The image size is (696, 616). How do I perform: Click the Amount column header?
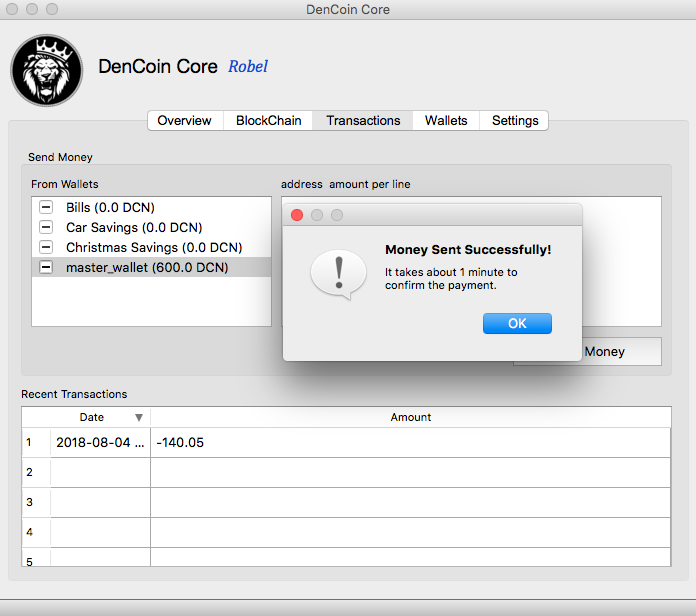pos(411,417)
